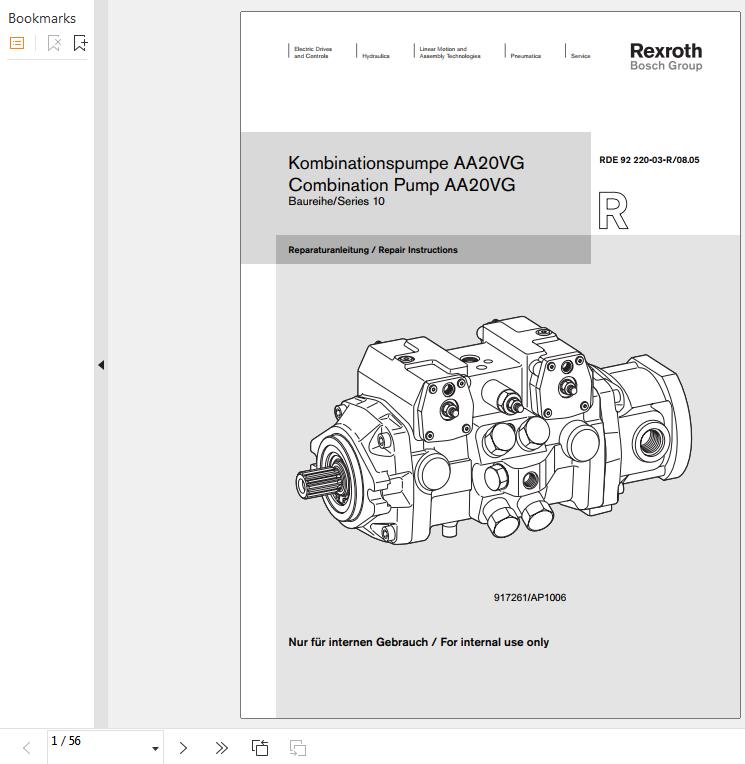Jump to the last page double arrow
This screenshot has width=745, height=764.
(222, 748)
